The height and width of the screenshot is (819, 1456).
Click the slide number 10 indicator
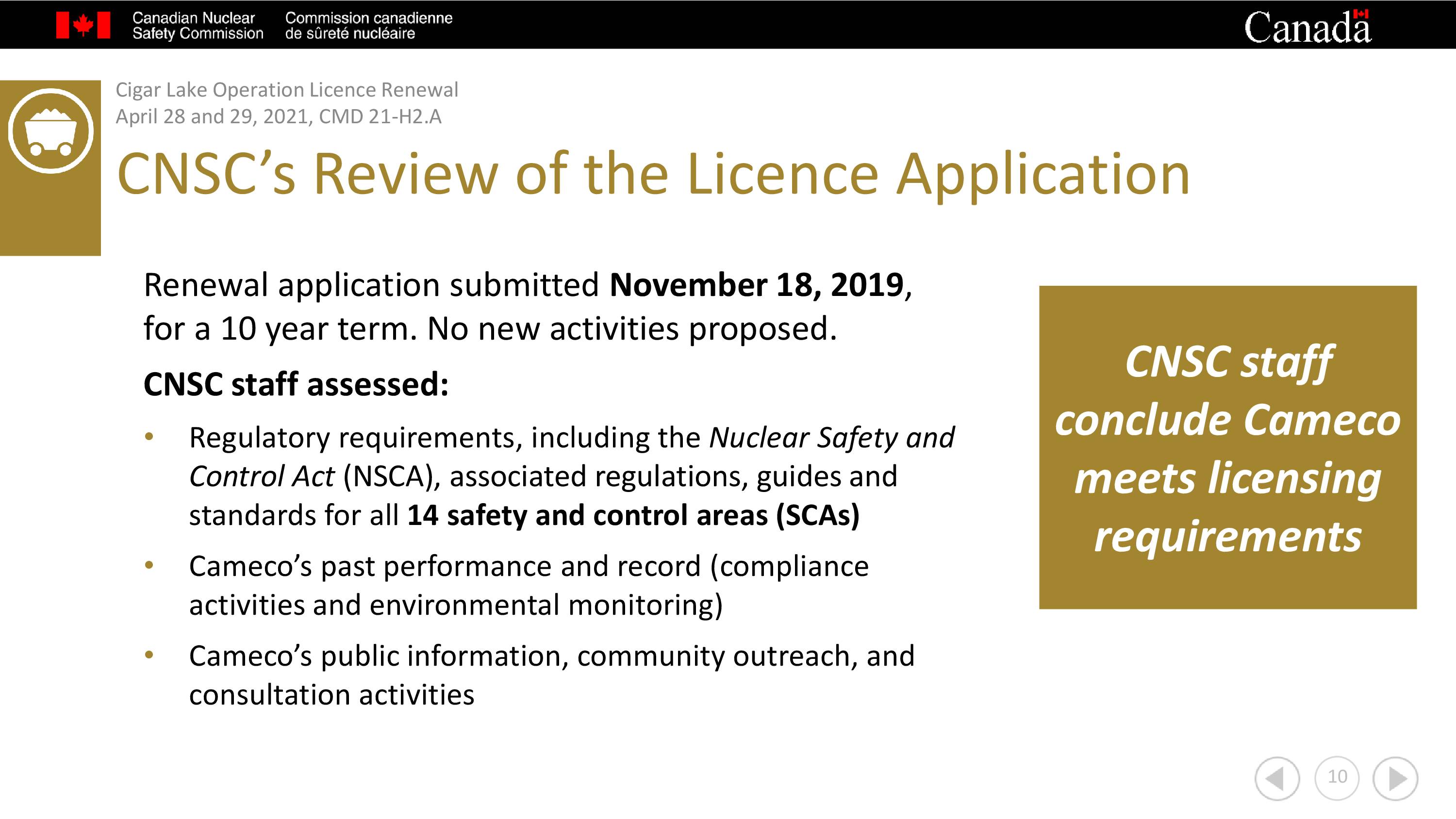point(1337,777)
